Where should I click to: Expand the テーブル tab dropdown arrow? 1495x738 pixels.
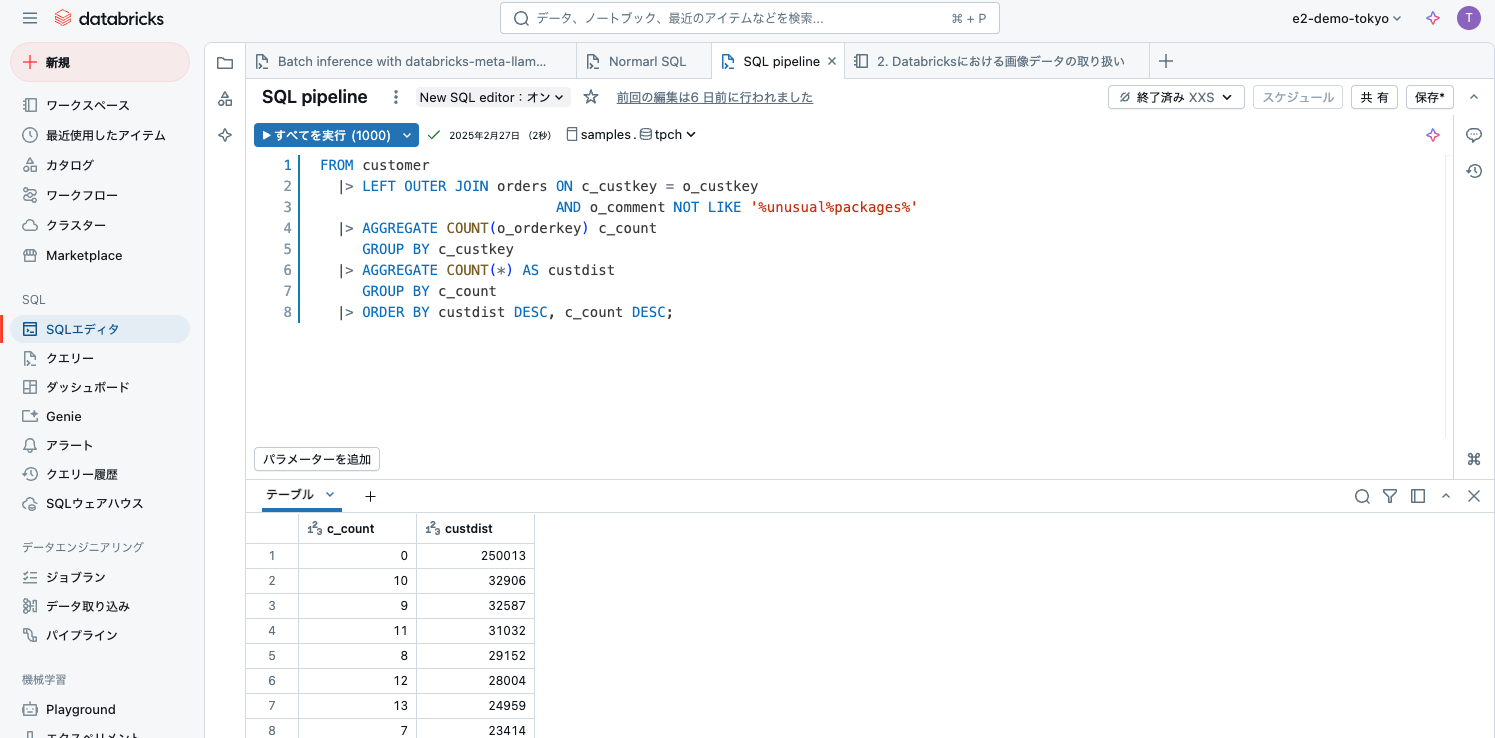(x=330, y=494)
